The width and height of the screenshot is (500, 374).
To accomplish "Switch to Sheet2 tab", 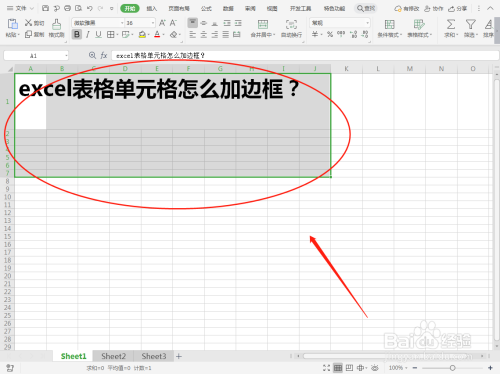I will pos(113,356).
